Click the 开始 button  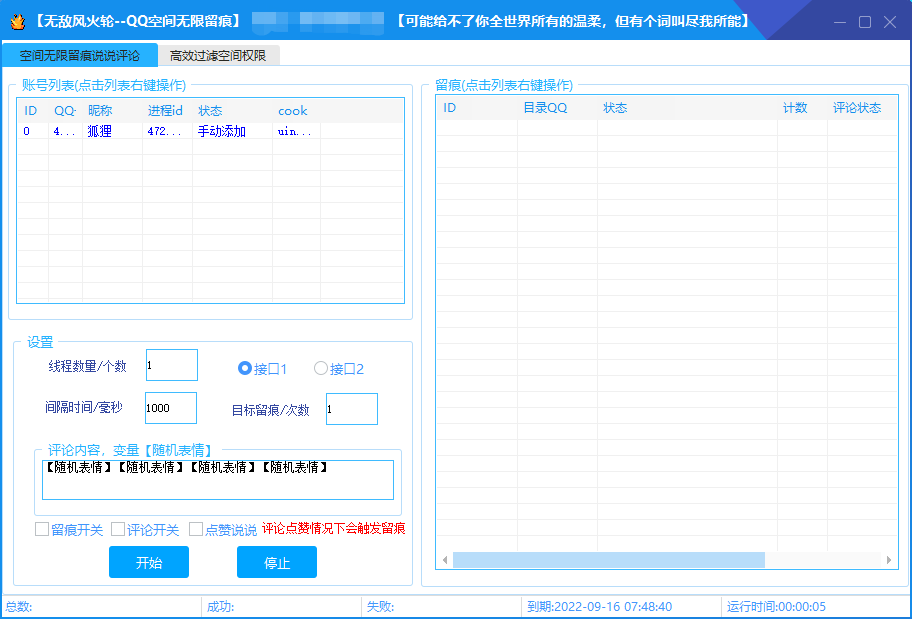(x=149, y=562)
